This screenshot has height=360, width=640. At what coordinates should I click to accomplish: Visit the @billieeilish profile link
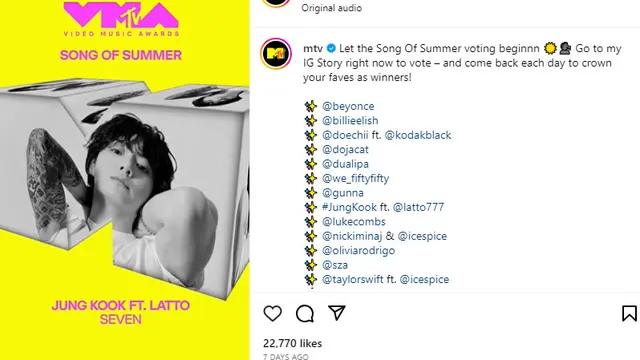350,120
